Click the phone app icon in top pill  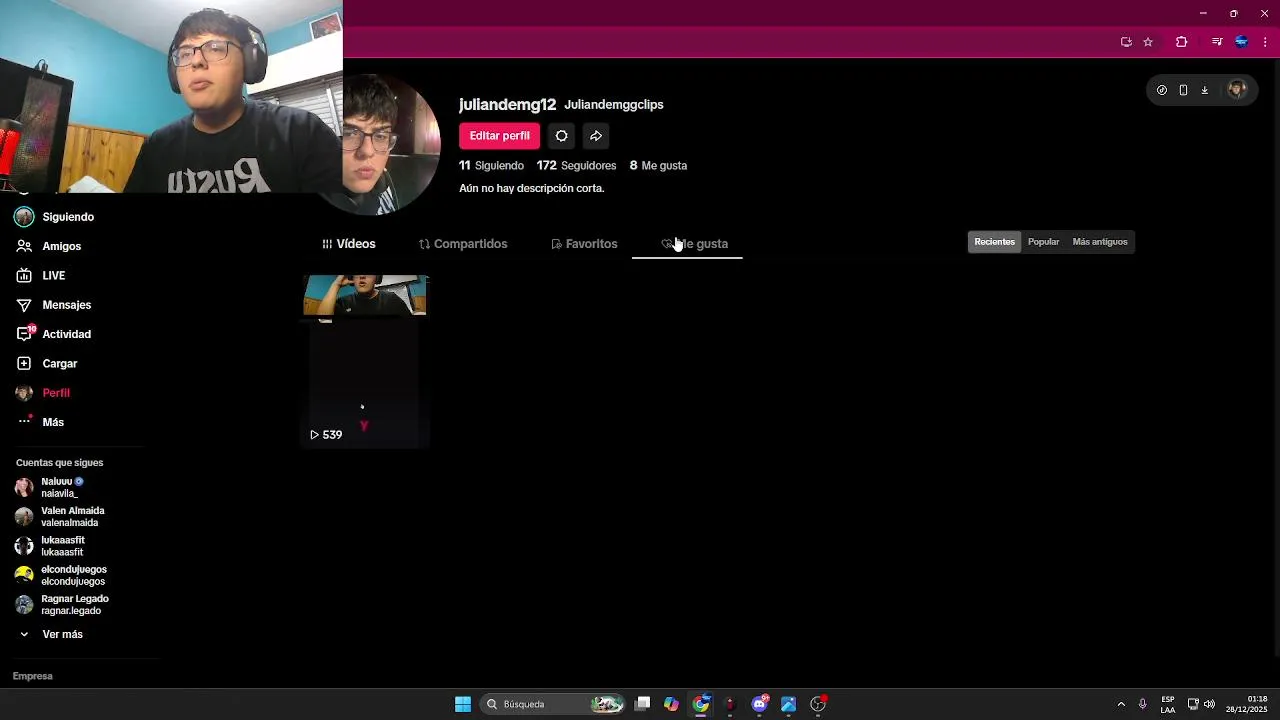point(1183,90)
